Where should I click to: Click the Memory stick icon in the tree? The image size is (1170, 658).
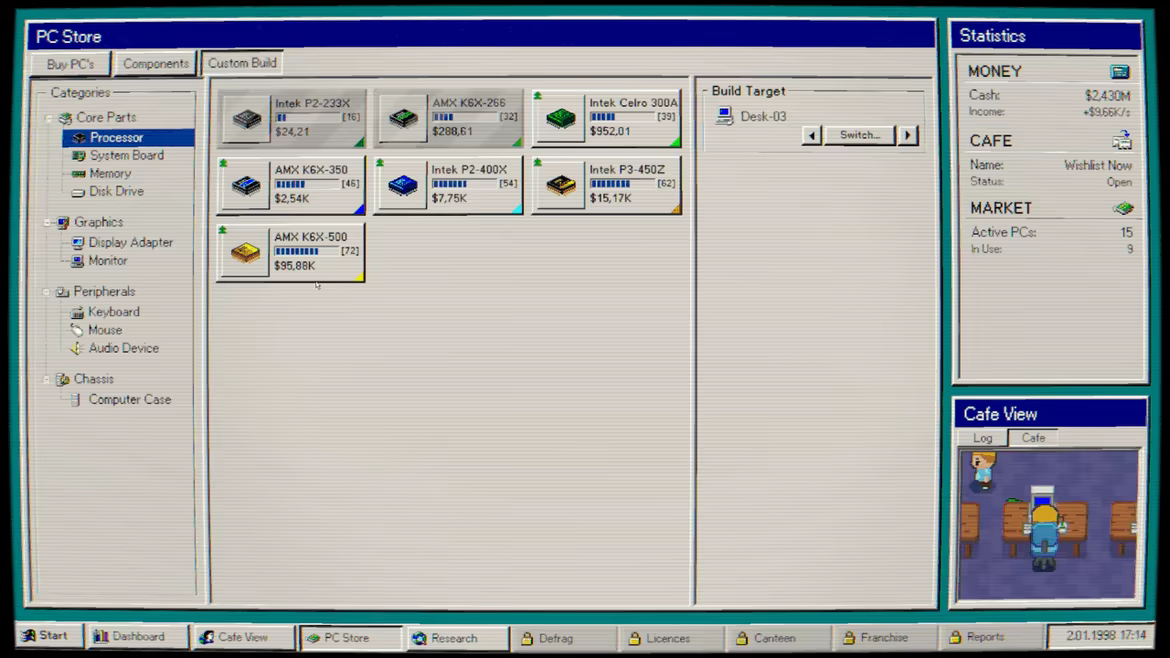pyautogui.click(x=78, y=173)
